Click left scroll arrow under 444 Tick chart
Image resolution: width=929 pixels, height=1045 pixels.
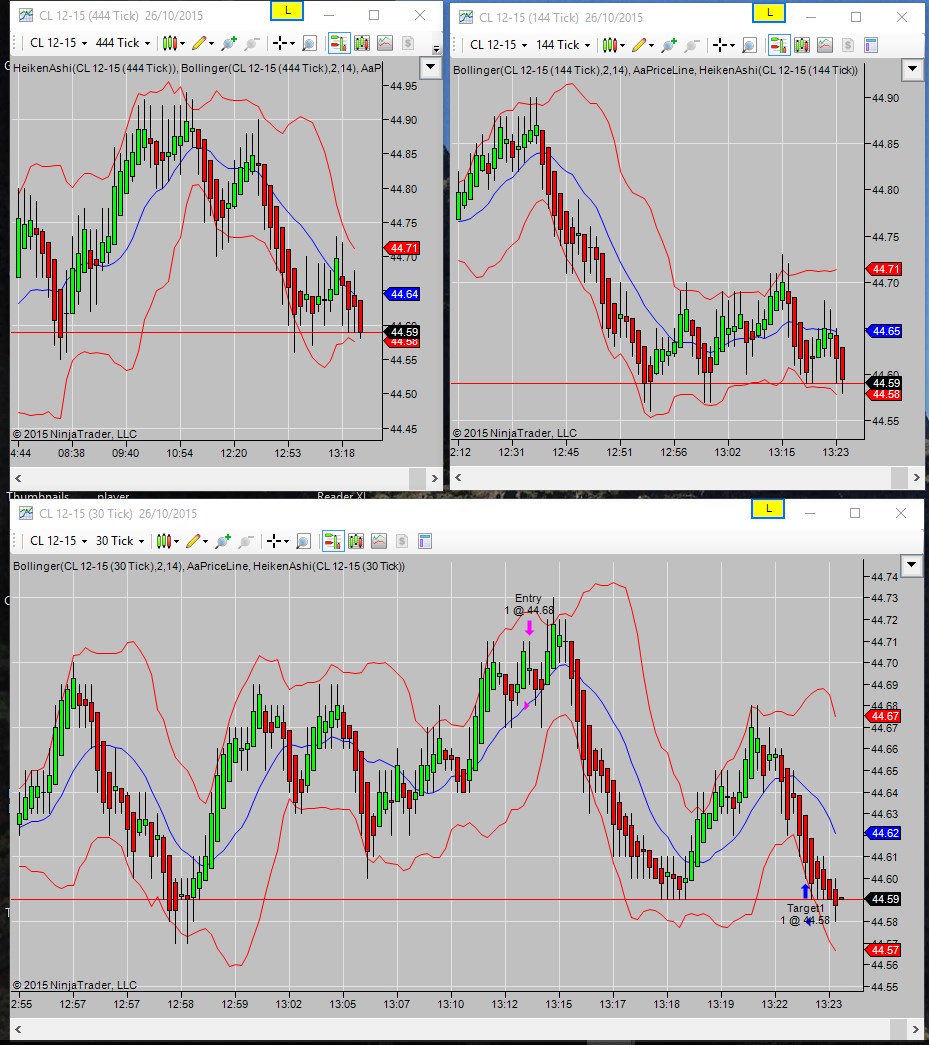18,479
